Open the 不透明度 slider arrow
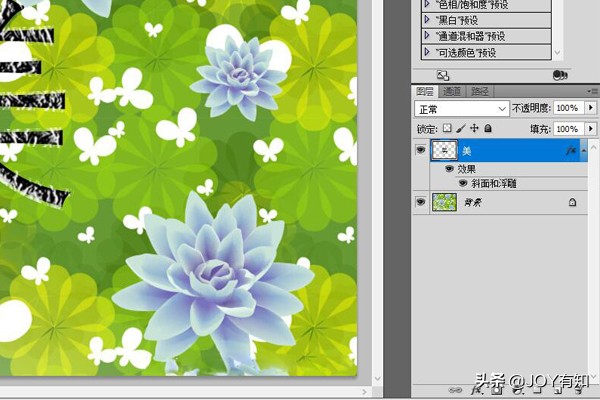The width and height of the screenshot is (600, 400). pyautogui.click(x=591, y=108)
